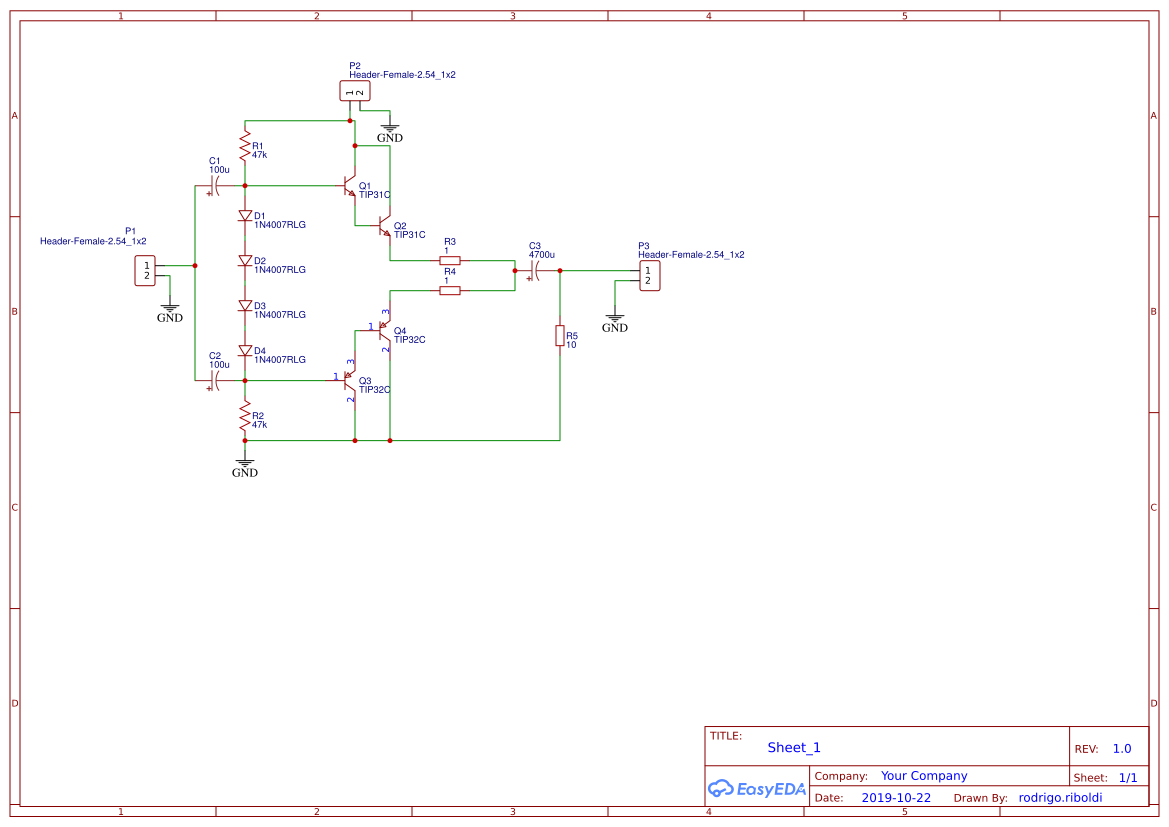Click the revision value 1.0
Viewport: 1169px width, 827px height.
pyautogui.click(x=1122, y=749)
